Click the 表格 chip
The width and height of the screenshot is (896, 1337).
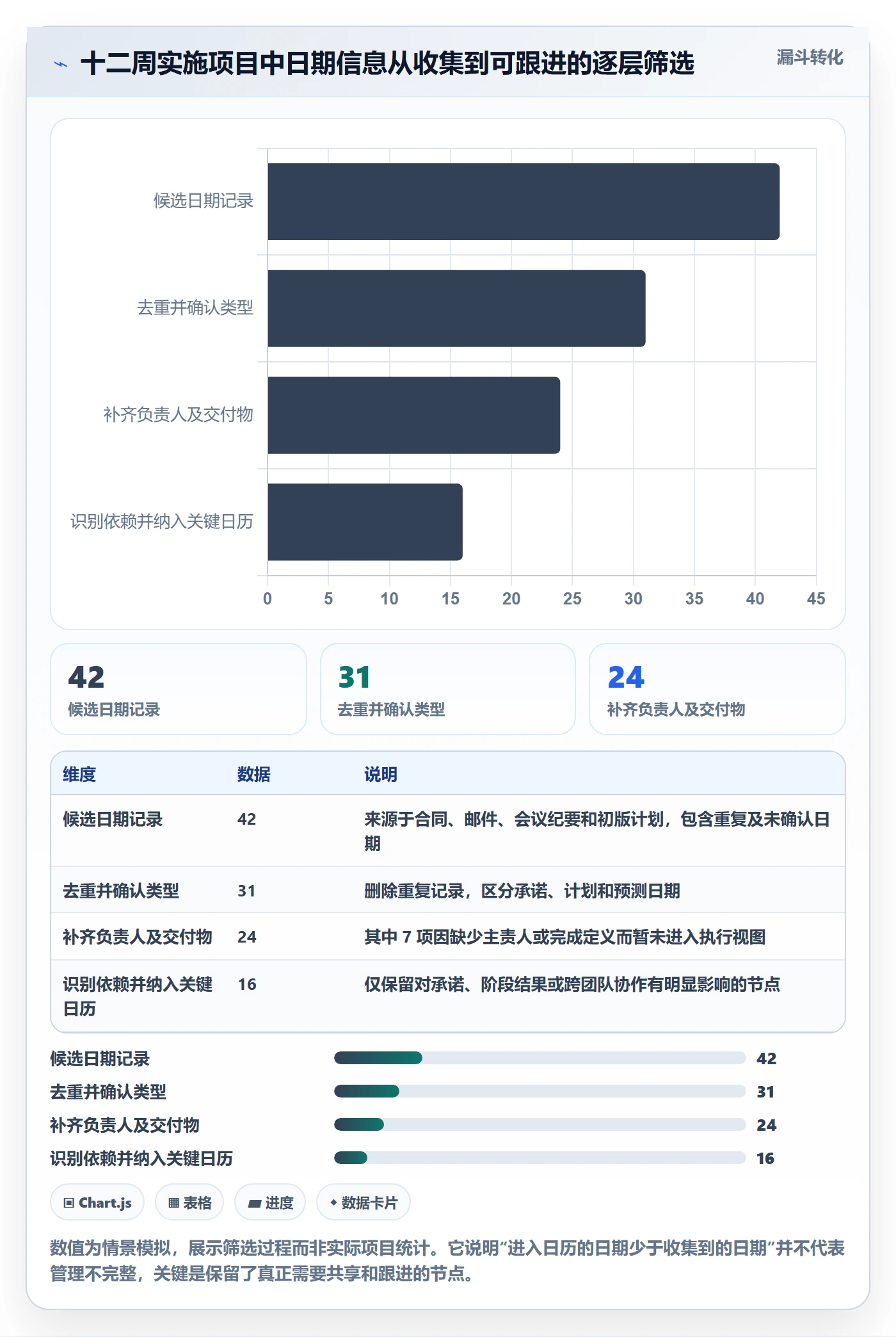point(189,1203)
